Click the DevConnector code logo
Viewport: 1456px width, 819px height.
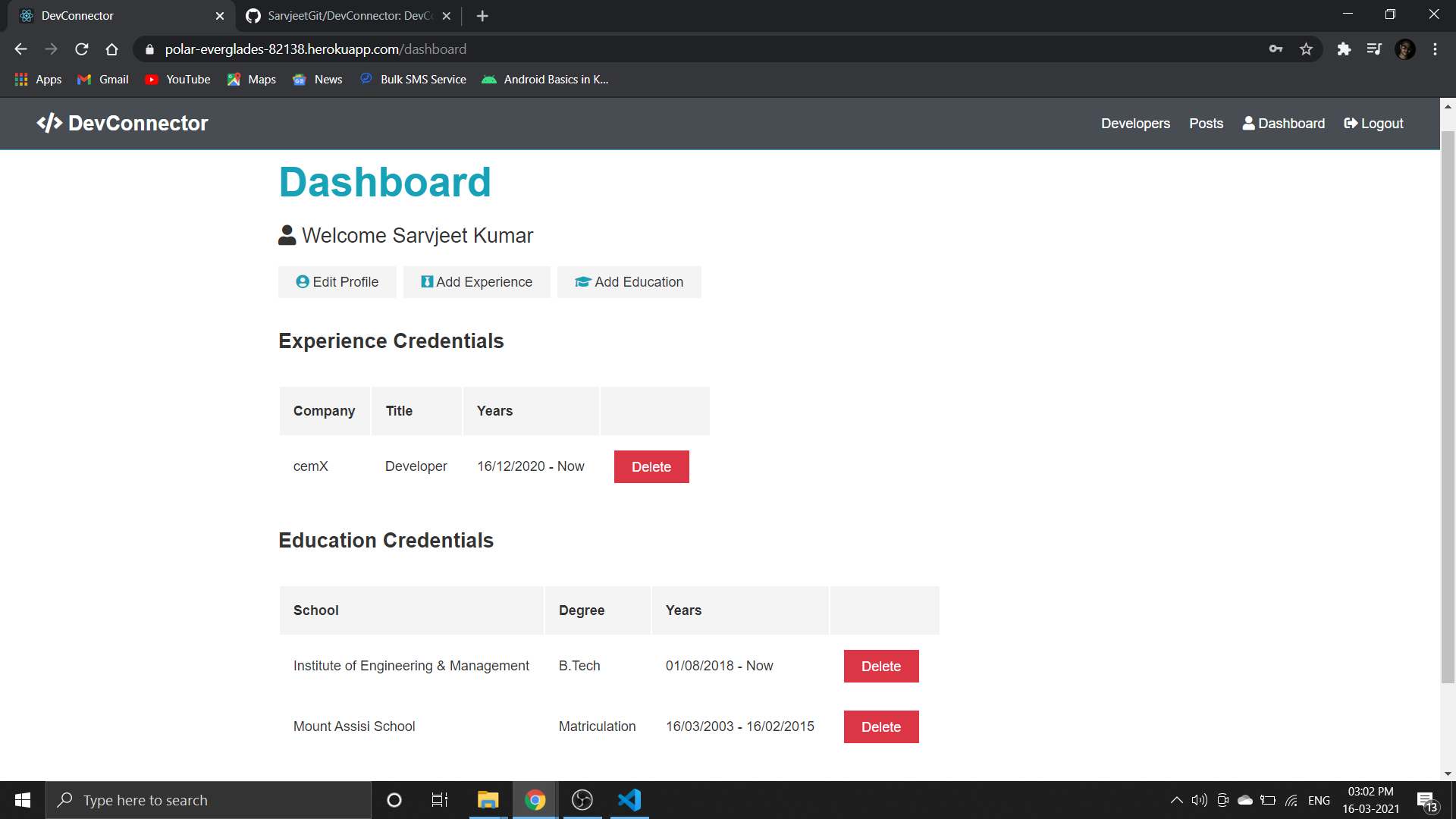click(x=50, y=123)
